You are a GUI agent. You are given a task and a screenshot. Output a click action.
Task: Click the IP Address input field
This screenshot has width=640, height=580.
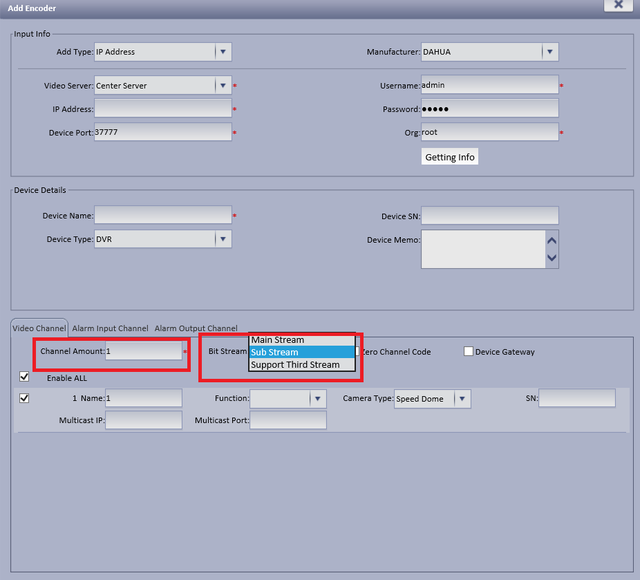click(163, 109)
